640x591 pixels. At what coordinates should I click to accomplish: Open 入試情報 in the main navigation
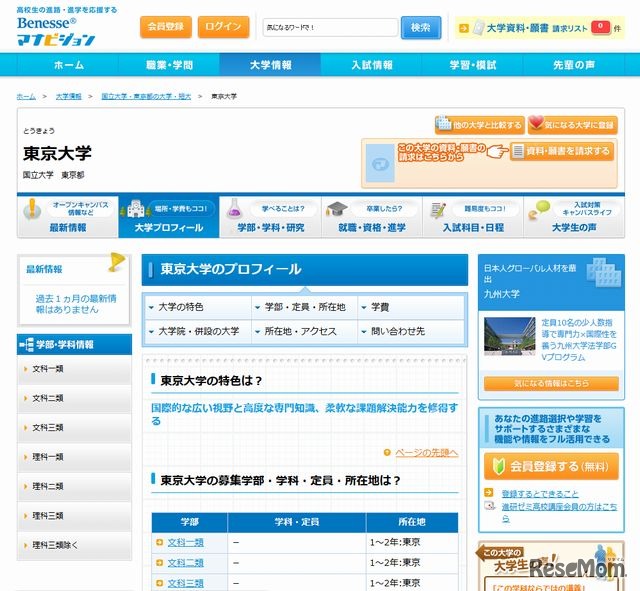point(371,65)
